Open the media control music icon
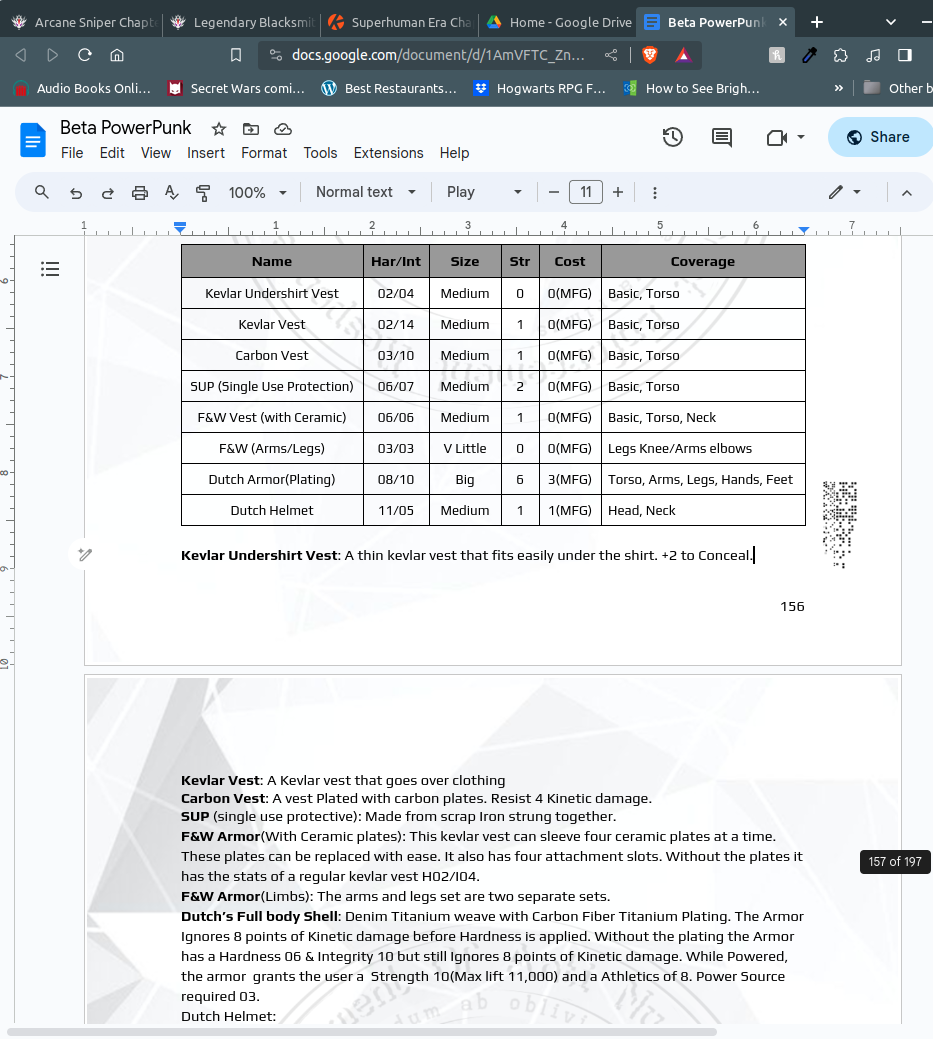Image resolution: width=933 pixels, height=1039 pixels. (873, 55)
